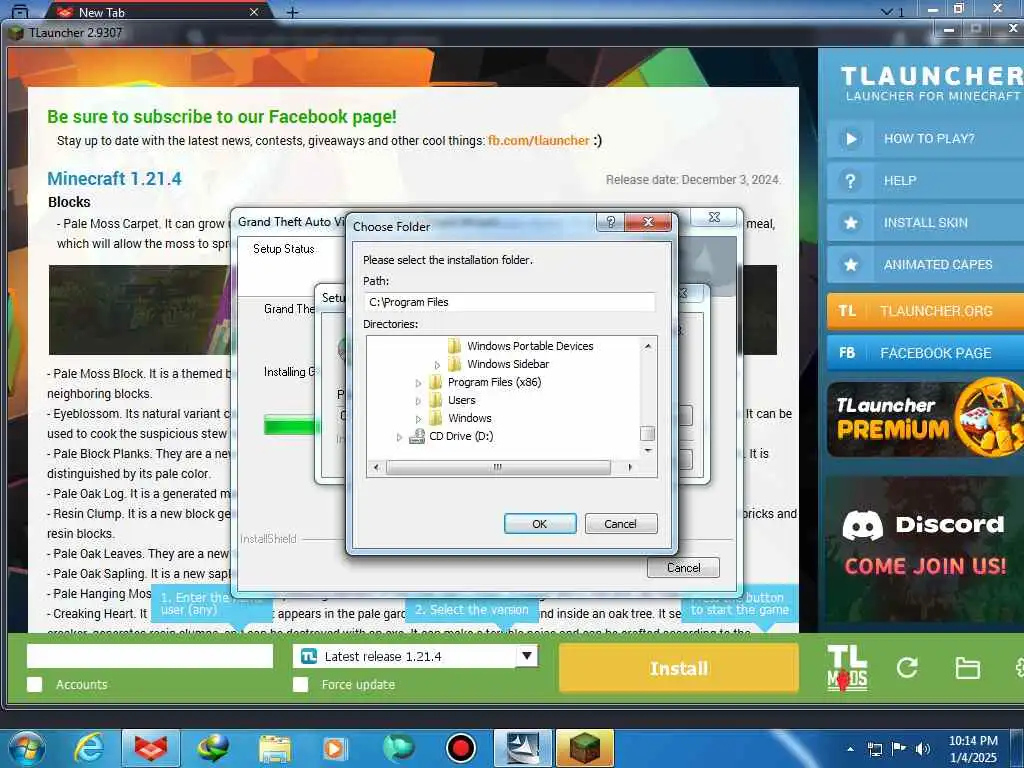Open Windows Explorer folder taskbar icon

point(274,748)
